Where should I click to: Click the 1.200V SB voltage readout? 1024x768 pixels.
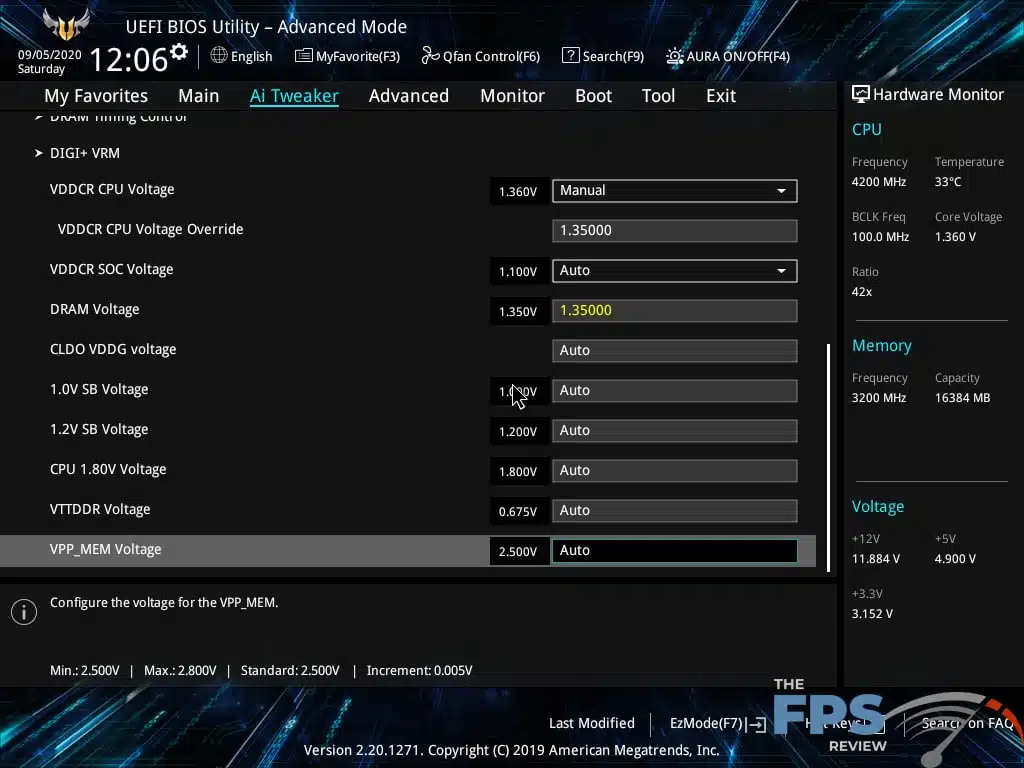(x=518, y=432)
